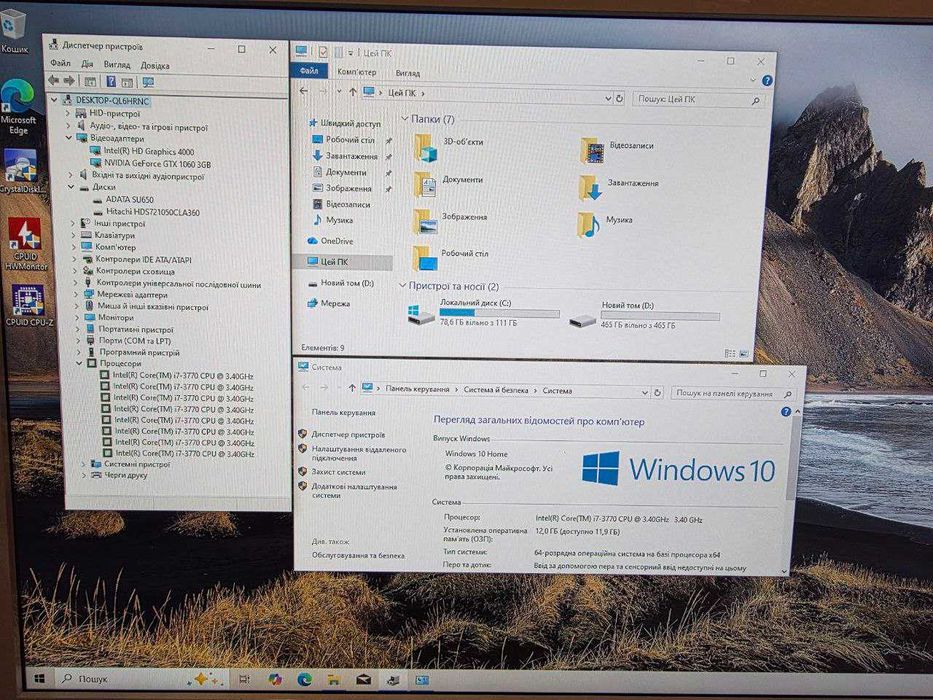Select the 3D-об'єкти folder icon

click(426, 148)
